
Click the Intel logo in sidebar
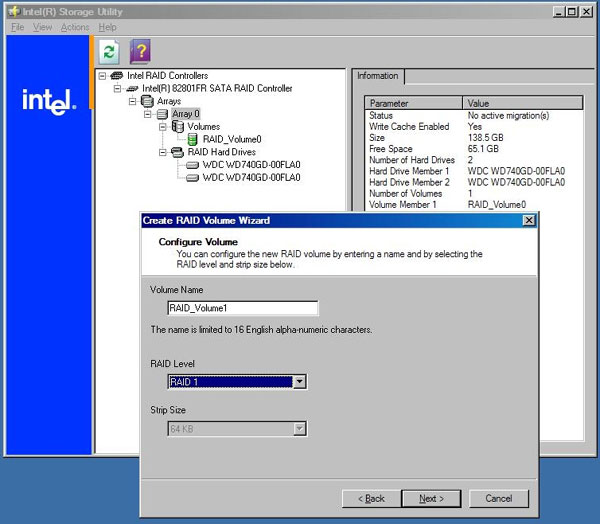(x=49, y=101)
